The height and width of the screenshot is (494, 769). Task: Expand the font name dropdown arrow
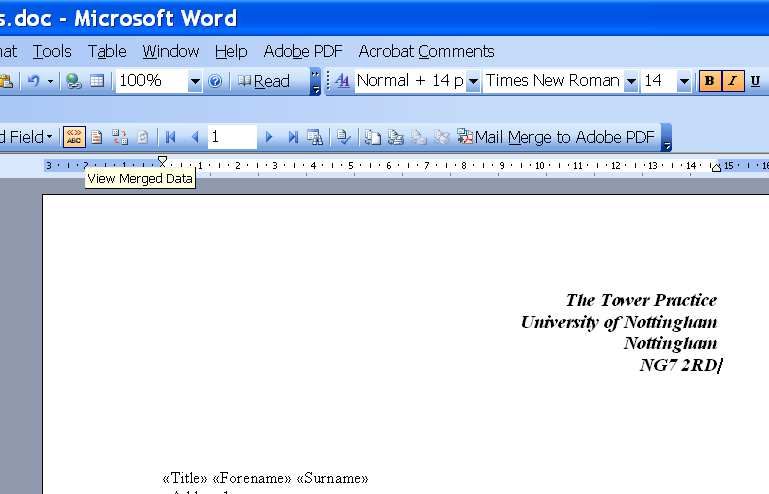click(x=631, y=81)
